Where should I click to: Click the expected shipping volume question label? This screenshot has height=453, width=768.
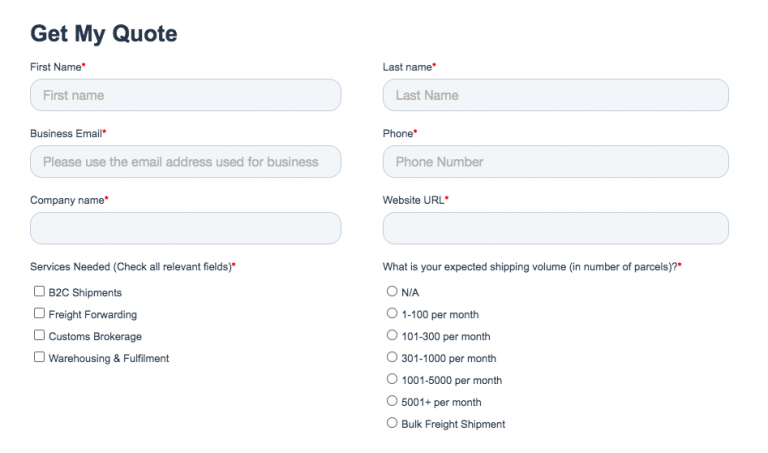pos(530,267)
